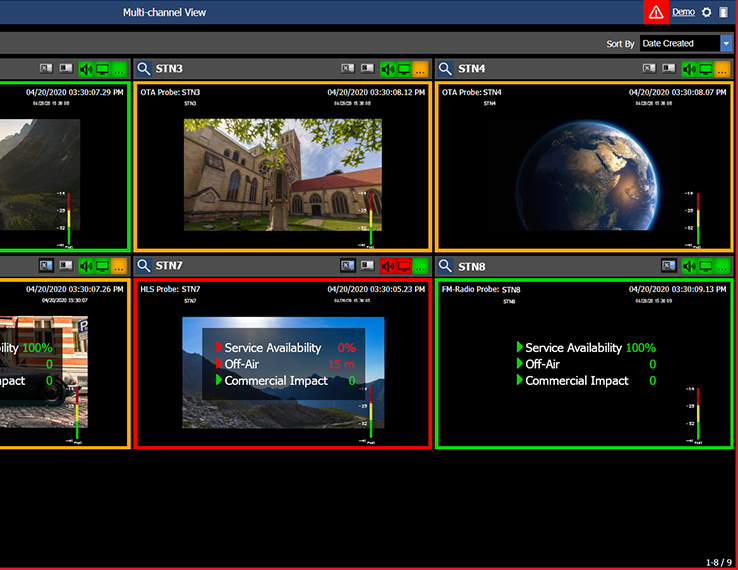
Task: Open the Sort By Date Created dropdown
Action: (x=686, y=43)
